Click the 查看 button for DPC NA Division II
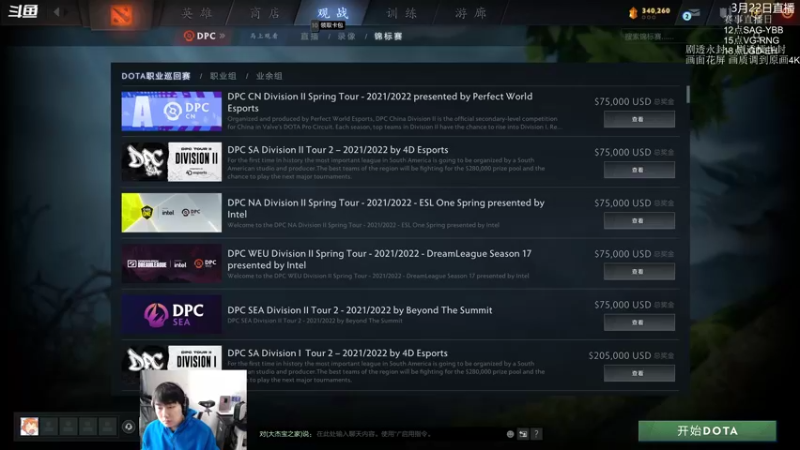Viewport: 800px width, 450px height. 639,221
